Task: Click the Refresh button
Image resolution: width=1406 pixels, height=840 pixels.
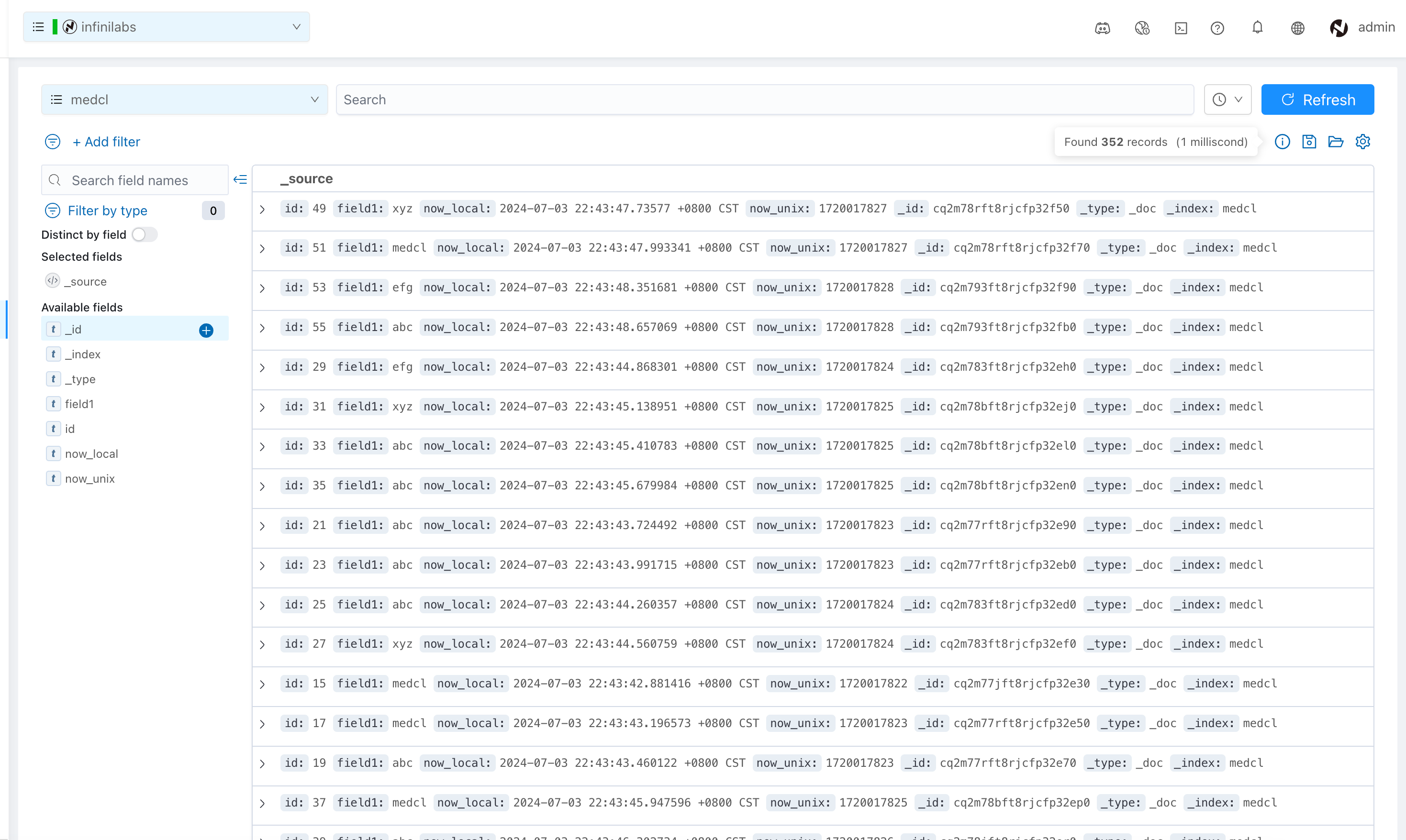Action: tap(1317, 99)
